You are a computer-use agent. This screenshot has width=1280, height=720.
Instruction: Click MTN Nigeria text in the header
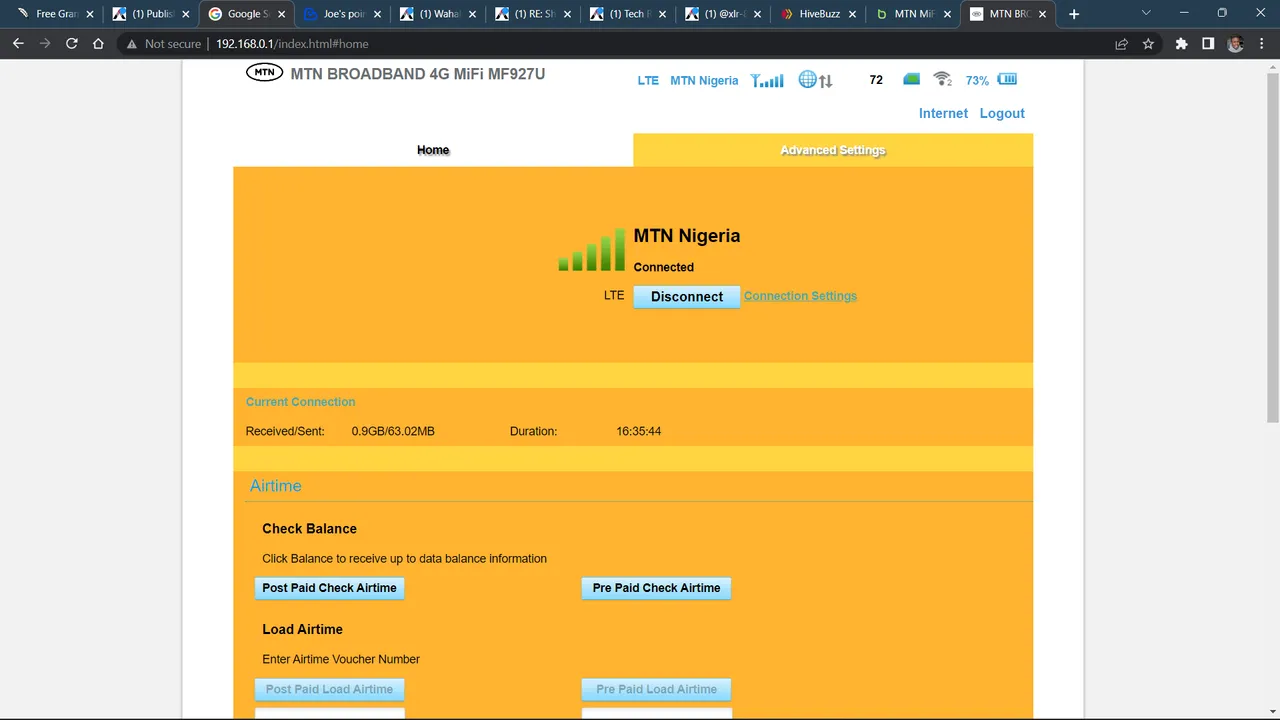pos(704,80)
